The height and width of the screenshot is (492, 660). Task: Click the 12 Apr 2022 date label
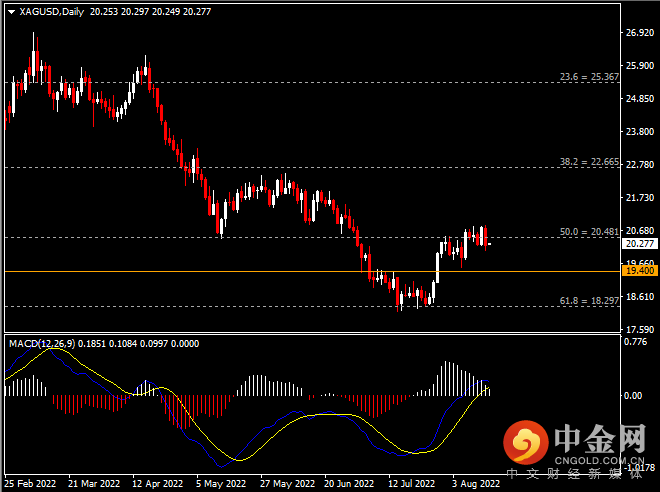tap(157, 484)
